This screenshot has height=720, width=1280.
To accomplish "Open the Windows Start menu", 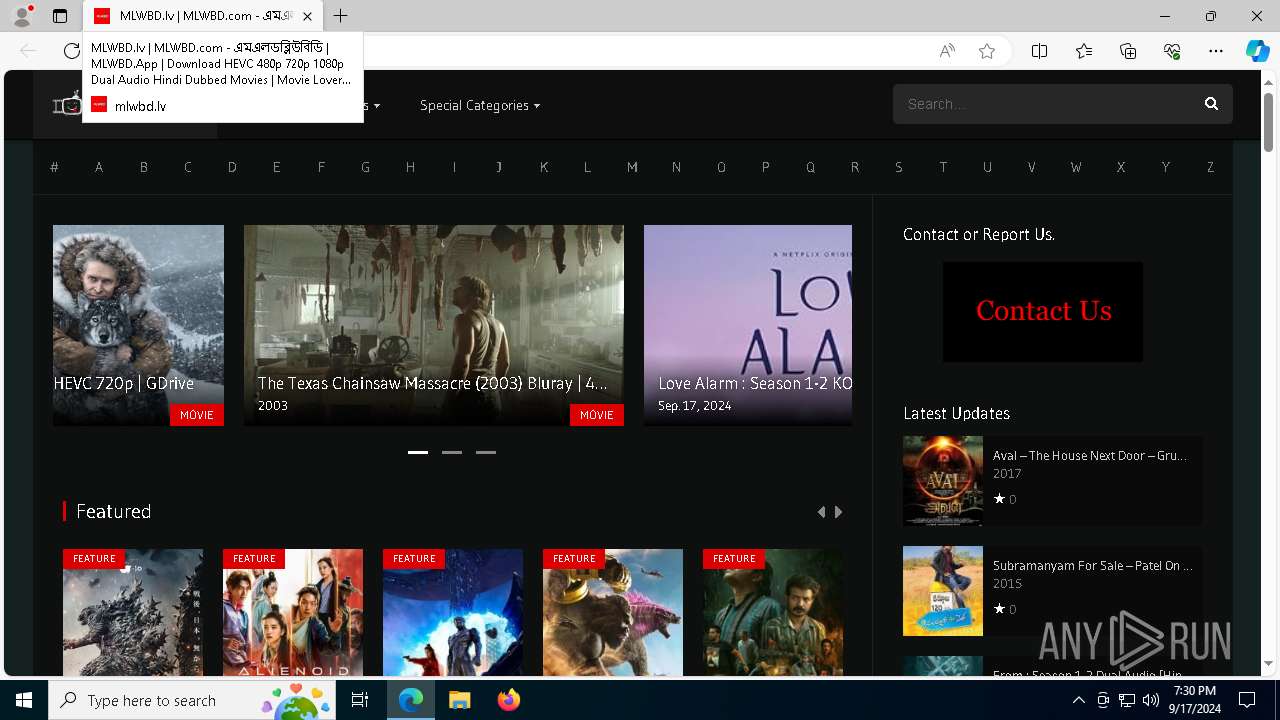I will pos(24,700).
